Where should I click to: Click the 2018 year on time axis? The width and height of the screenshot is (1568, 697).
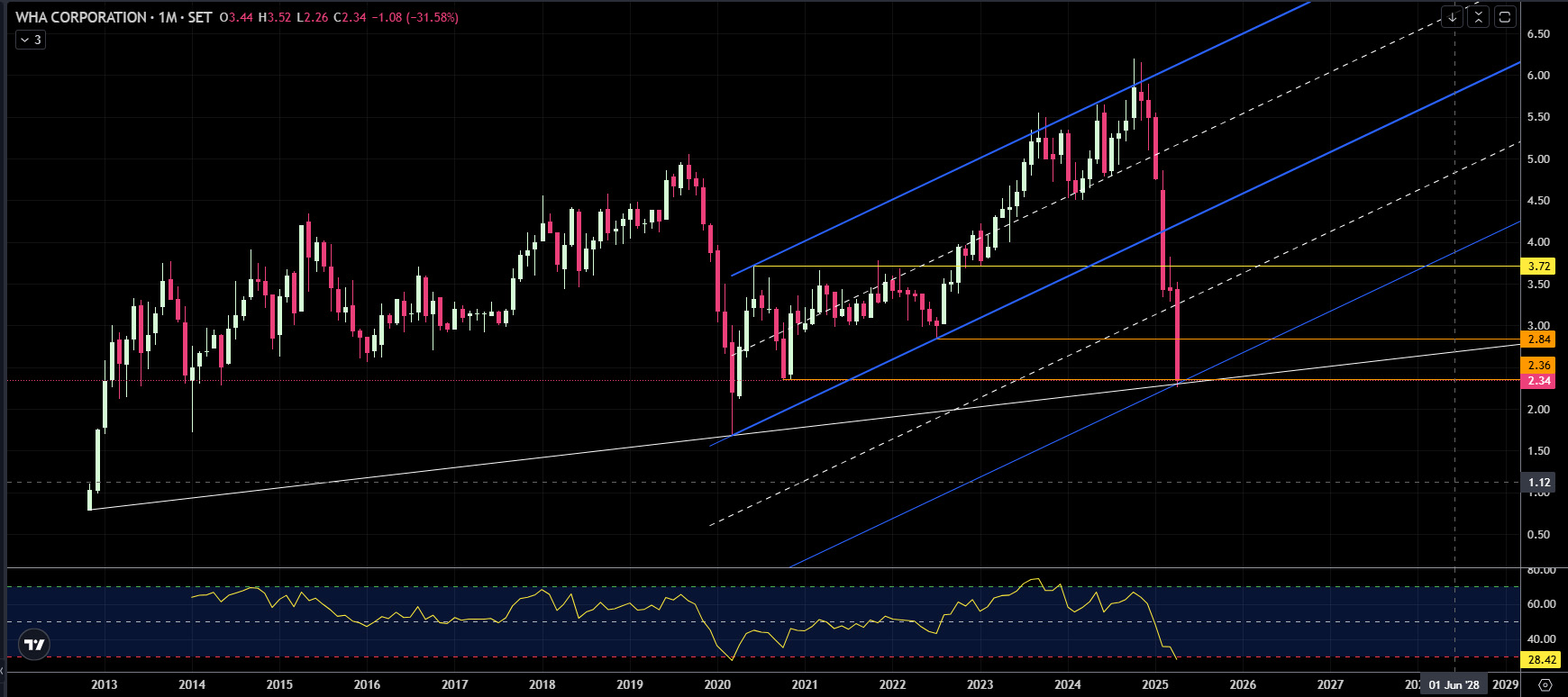pyautogui.click(x=542, y=684)
